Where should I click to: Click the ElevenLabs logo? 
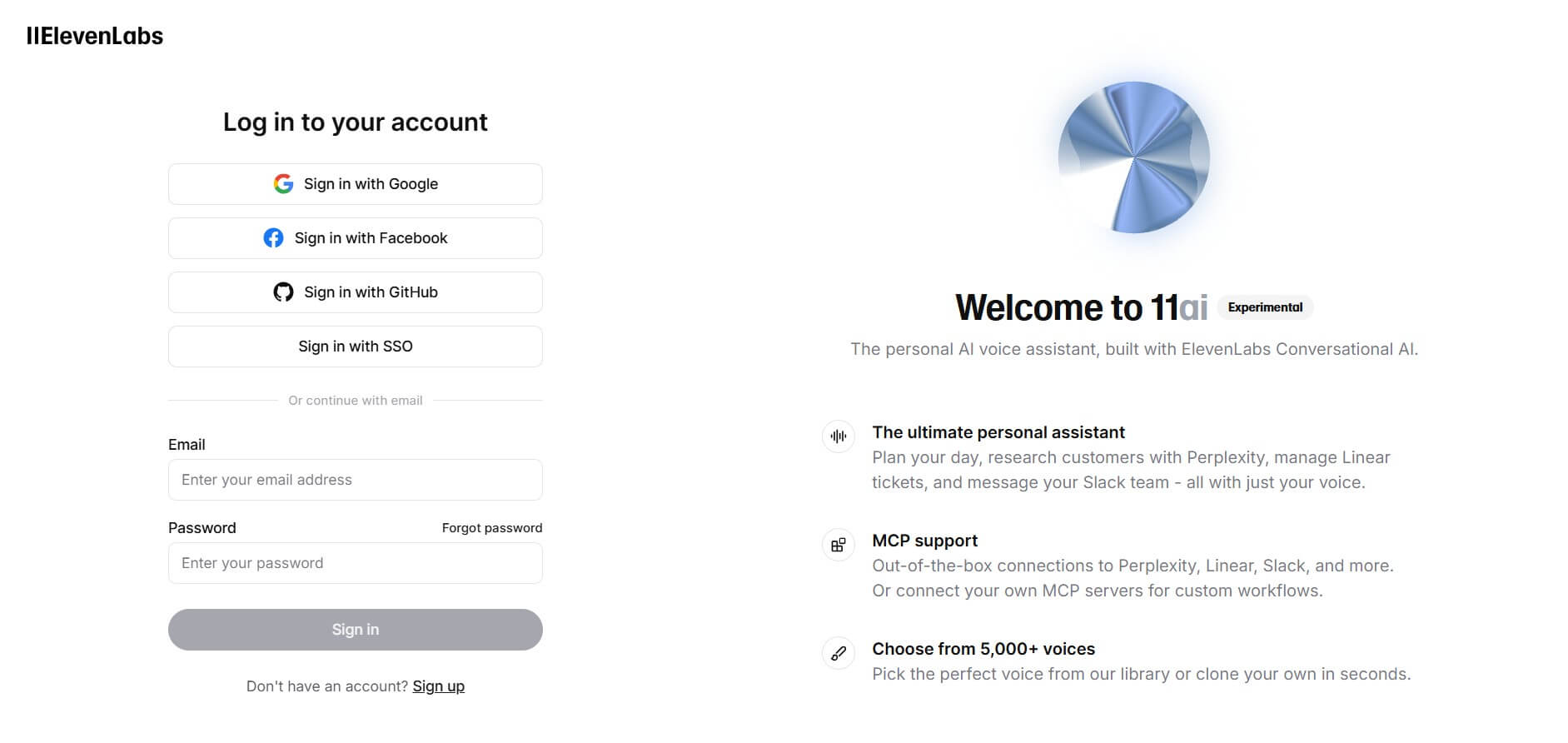point(95,36)
